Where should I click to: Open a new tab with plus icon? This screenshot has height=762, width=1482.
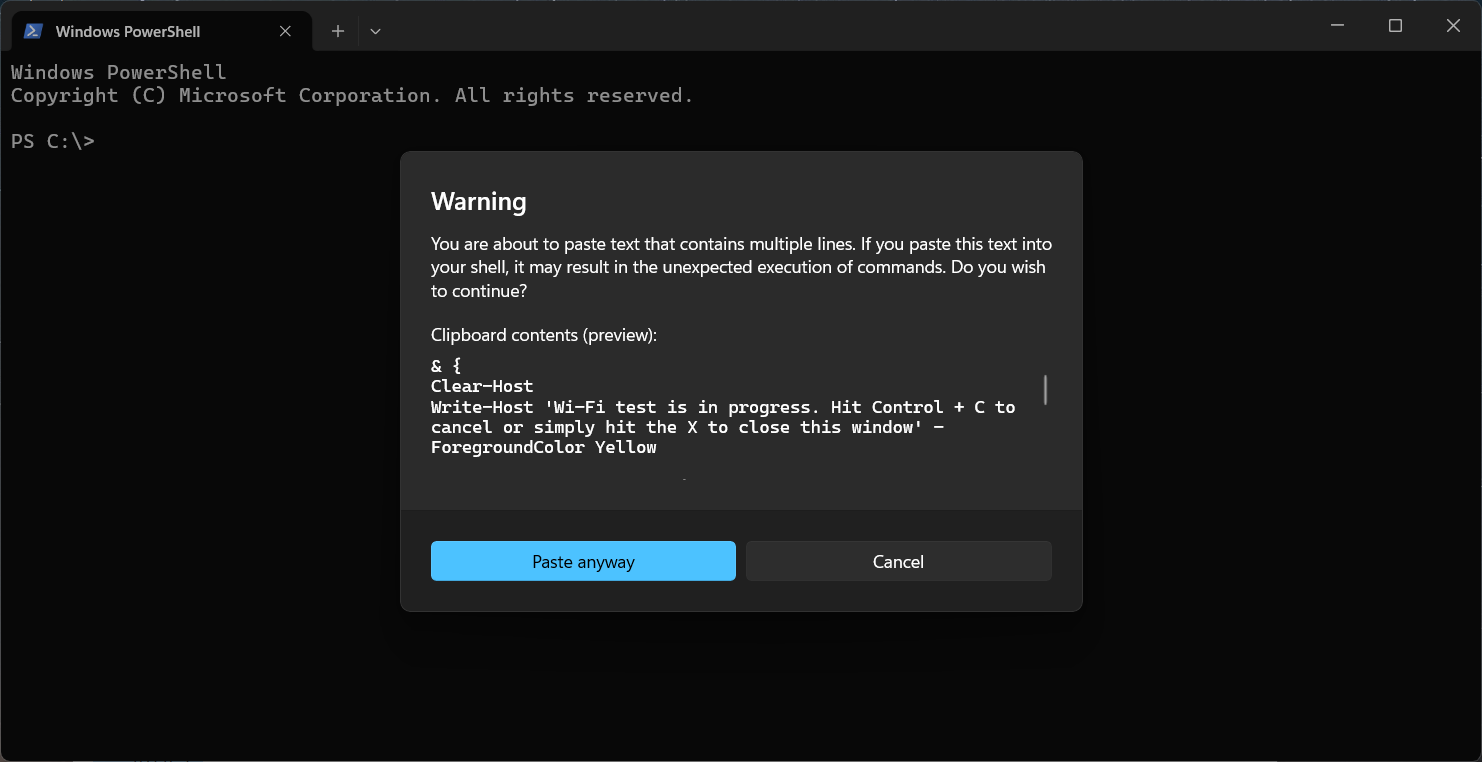(x=338, y=31)
